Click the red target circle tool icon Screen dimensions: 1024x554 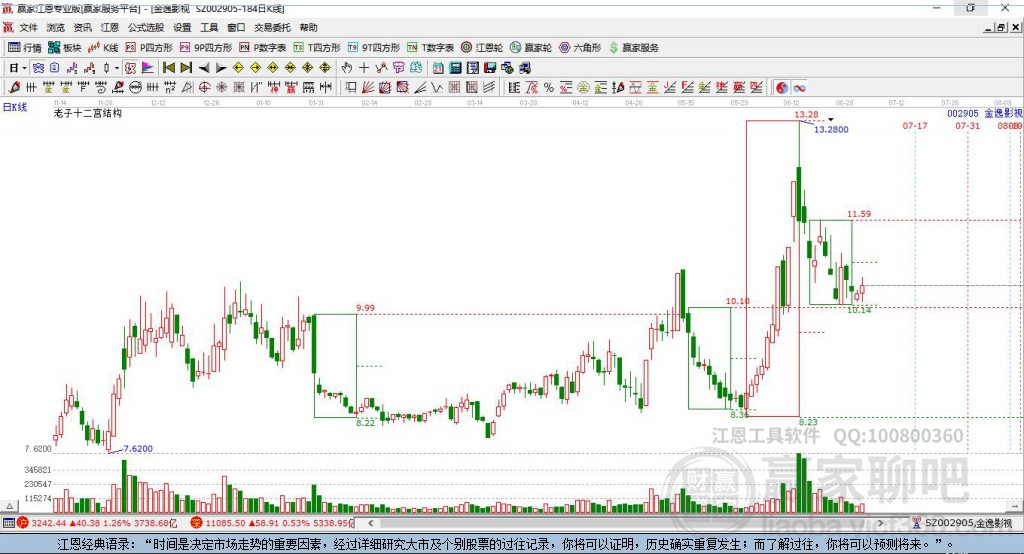(x=204, y=88)
